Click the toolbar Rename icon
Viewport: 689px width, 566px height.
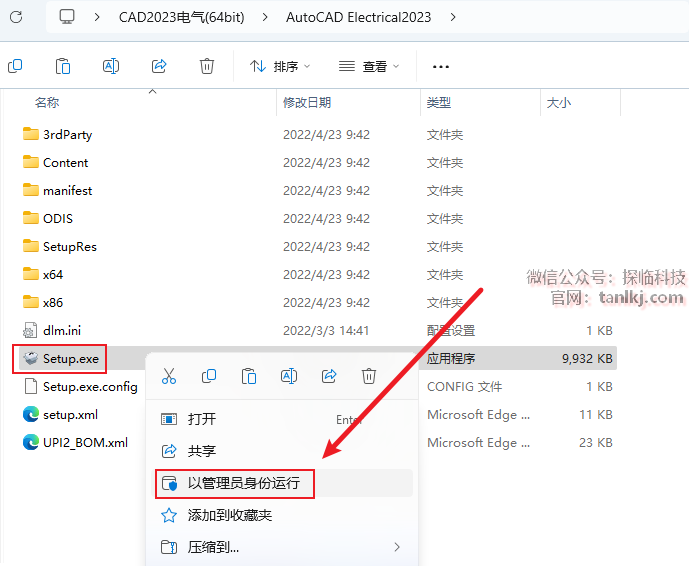pyautogui.click(x=111, y=66)
